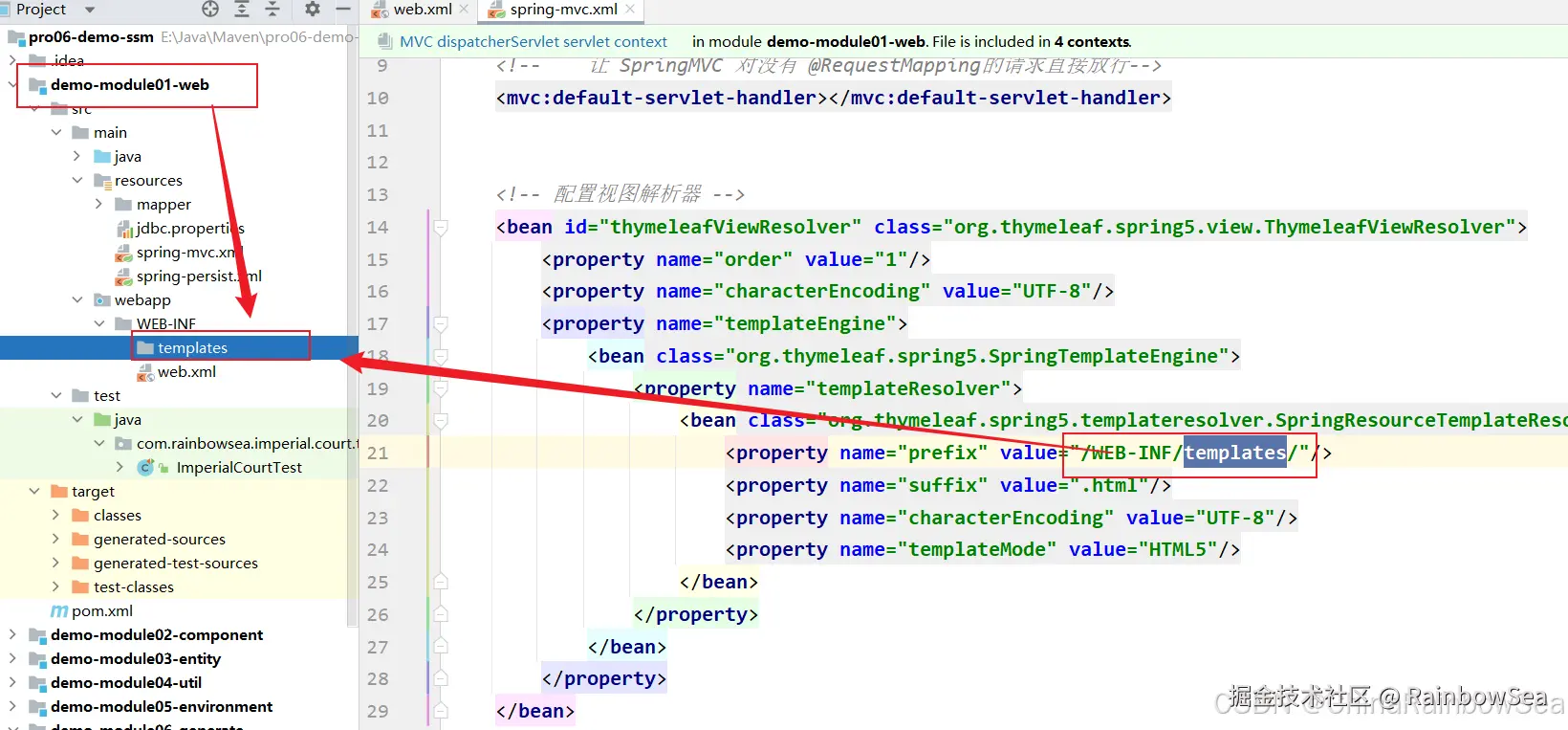The height and width of the screenshot is (730, 1568).
Task: Close the web.xml tab
Action: click(465, 10)
